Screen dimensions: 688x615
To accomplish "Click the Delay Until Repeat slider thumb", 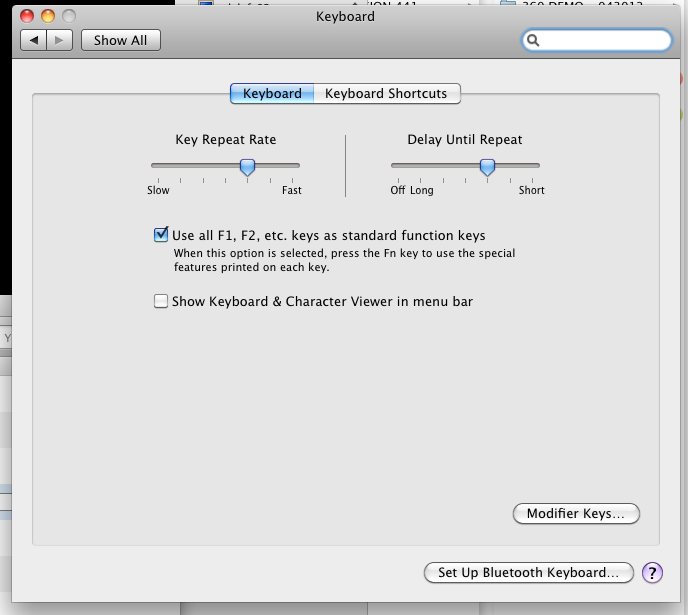I will click(487, 167).
